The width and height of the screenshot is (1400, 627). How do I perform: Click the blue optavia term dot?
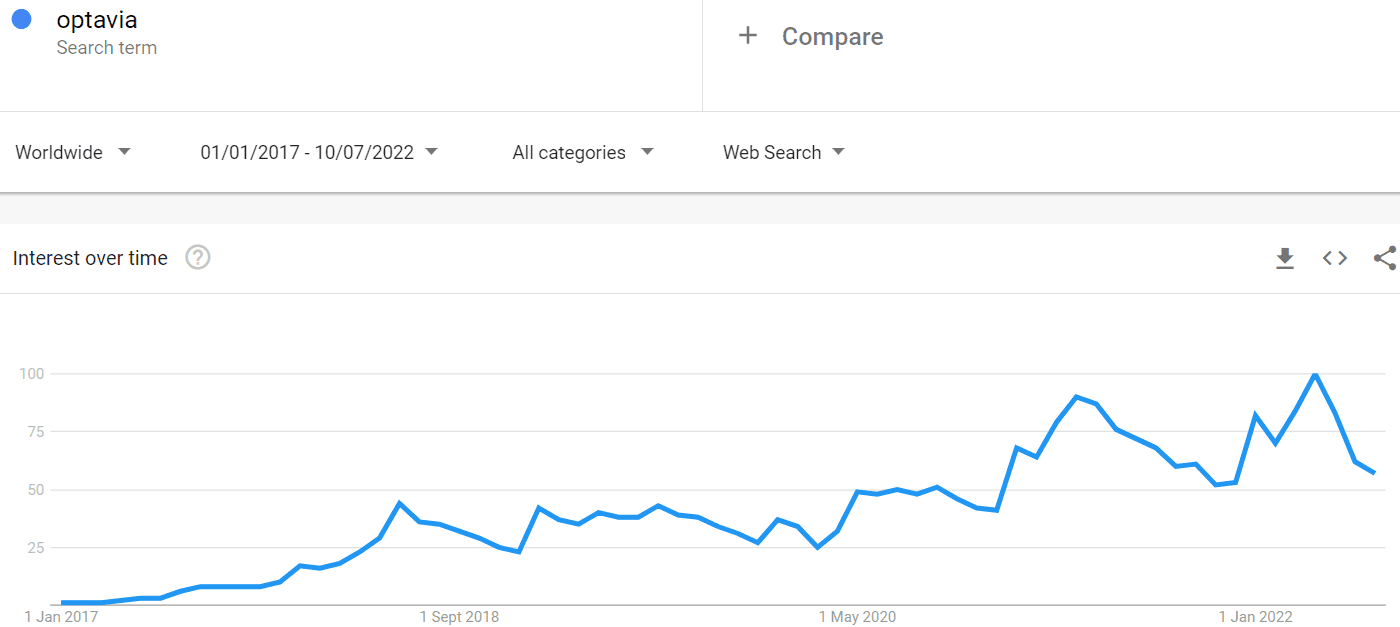22,19
